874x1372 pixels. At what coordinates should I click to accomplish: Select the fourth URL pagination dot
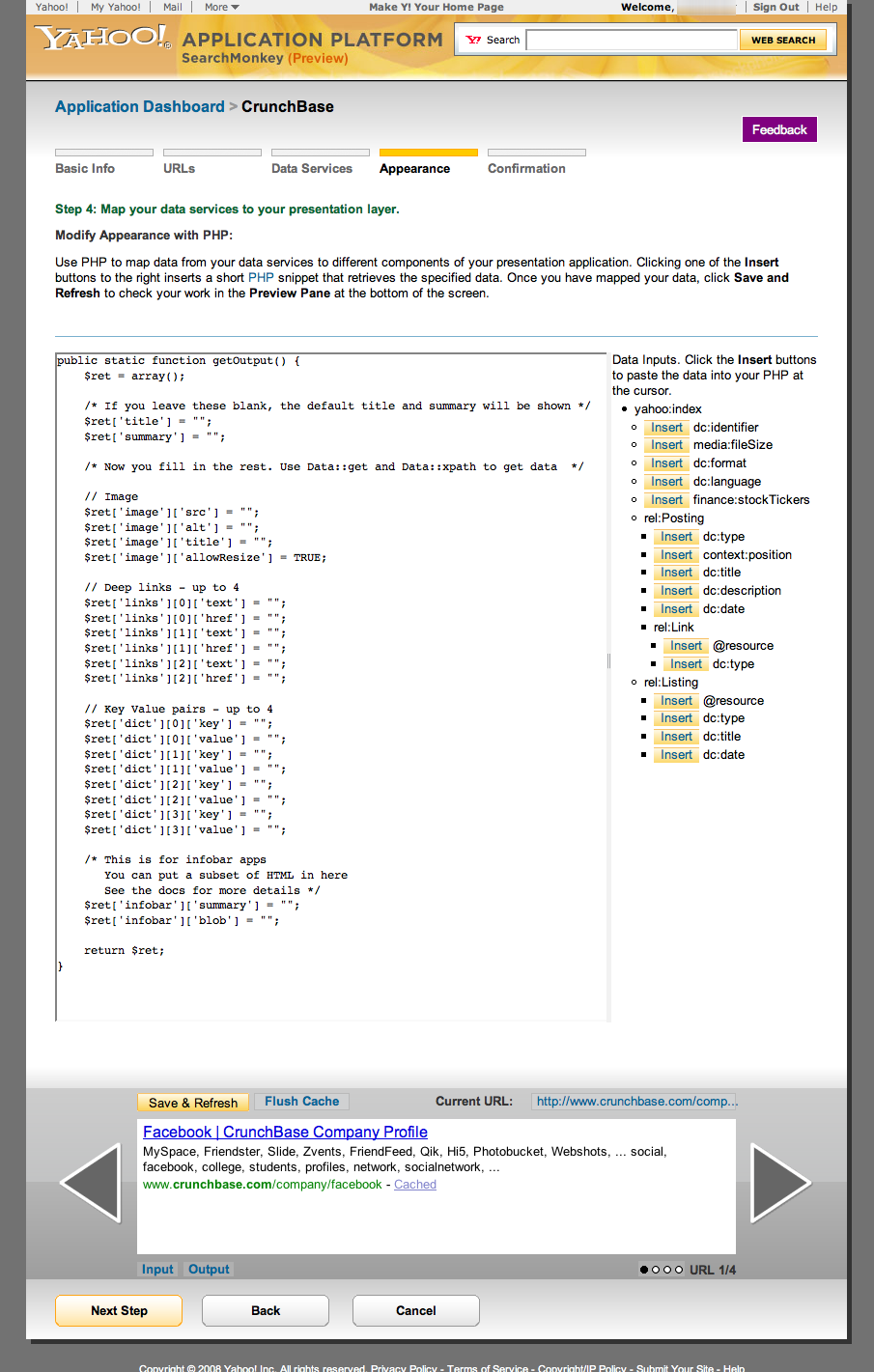click(679, 1270)
